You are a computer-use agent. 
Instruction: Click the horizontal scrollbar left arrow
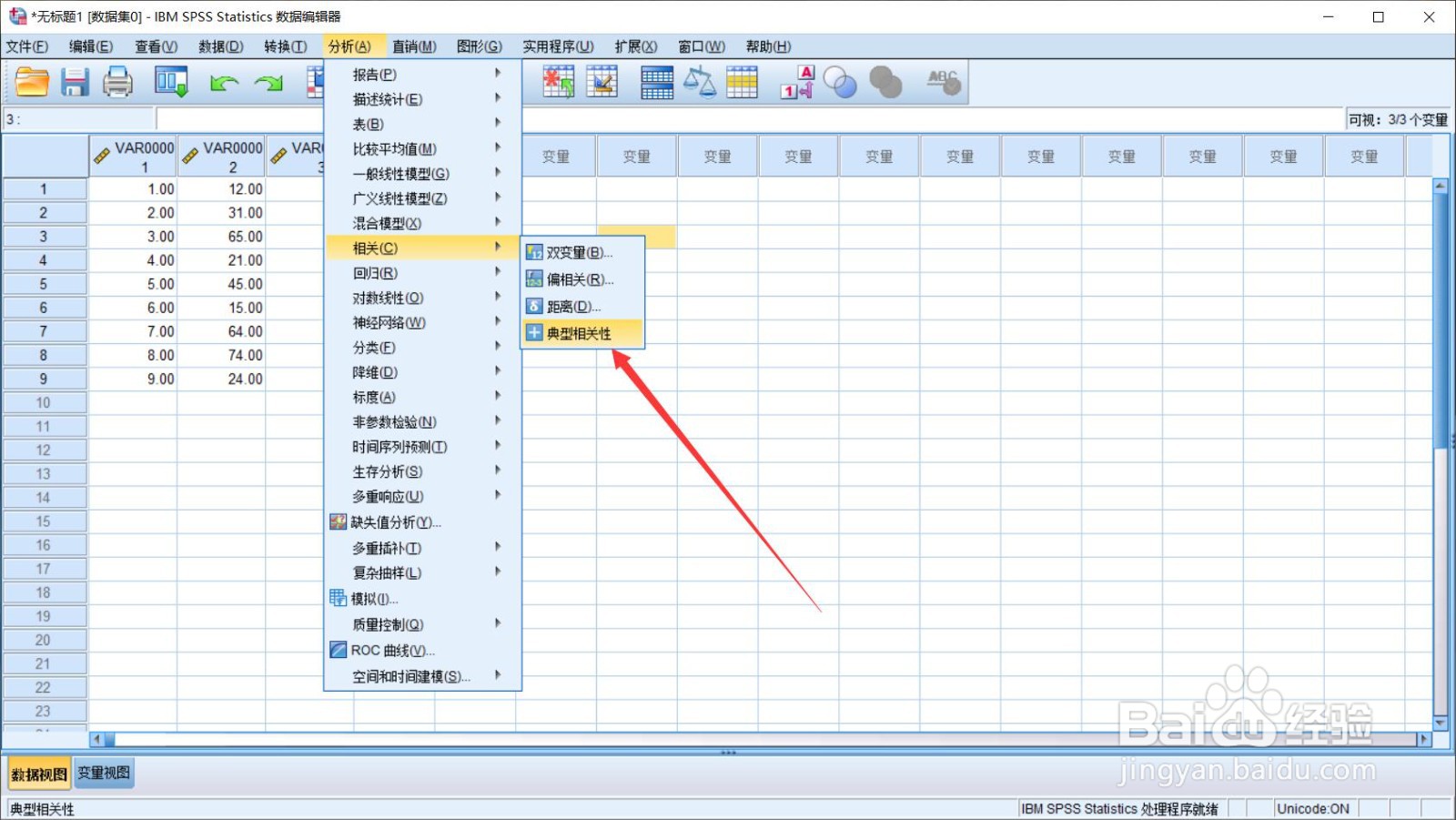tap(96, 739)
